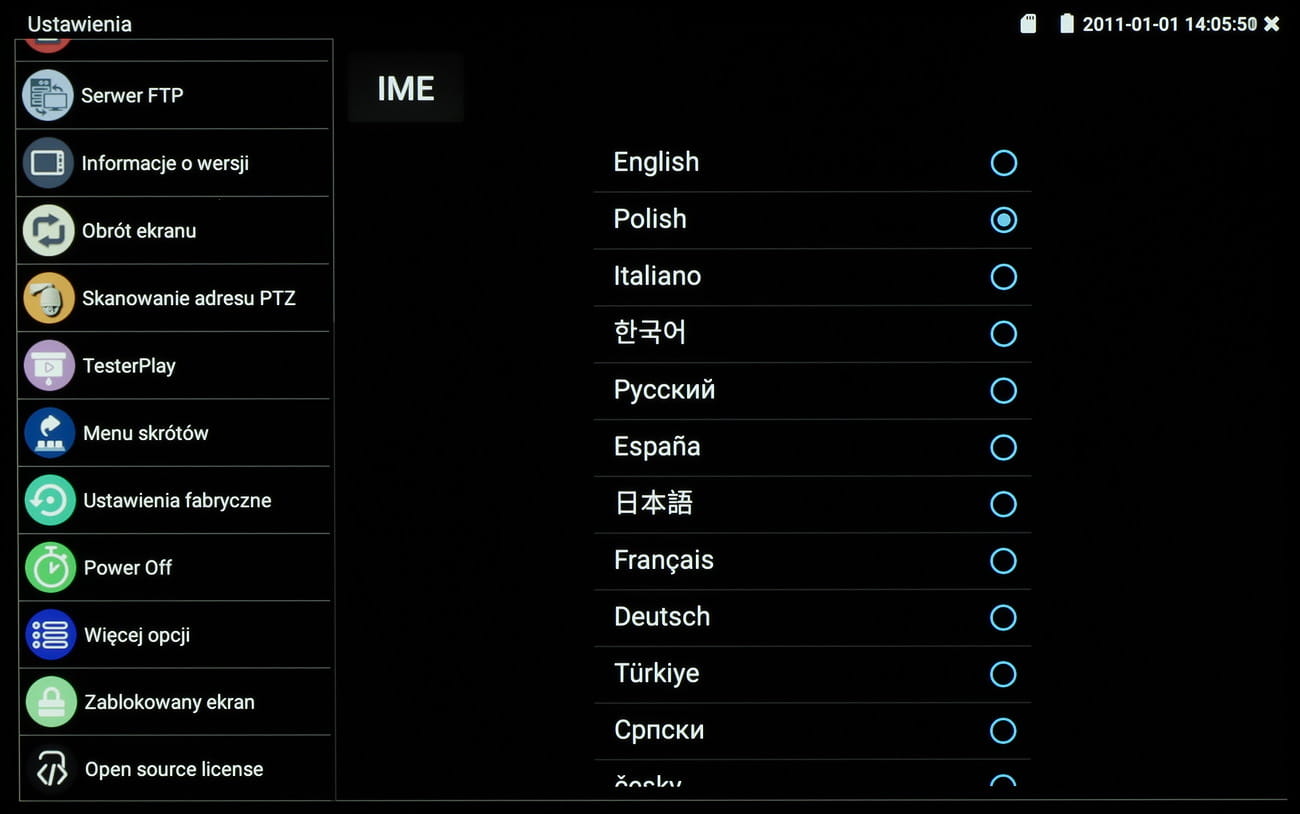The image size is (1300, 814).
Task: Select the Italiano radio button
Action: 1003,277
